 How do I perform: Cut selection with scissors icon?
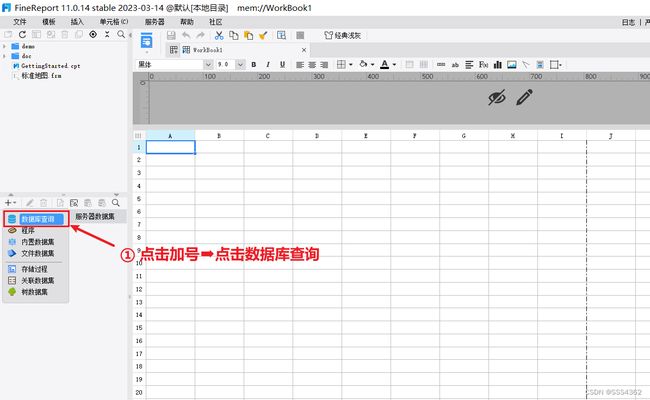click(x=219, y=36)
